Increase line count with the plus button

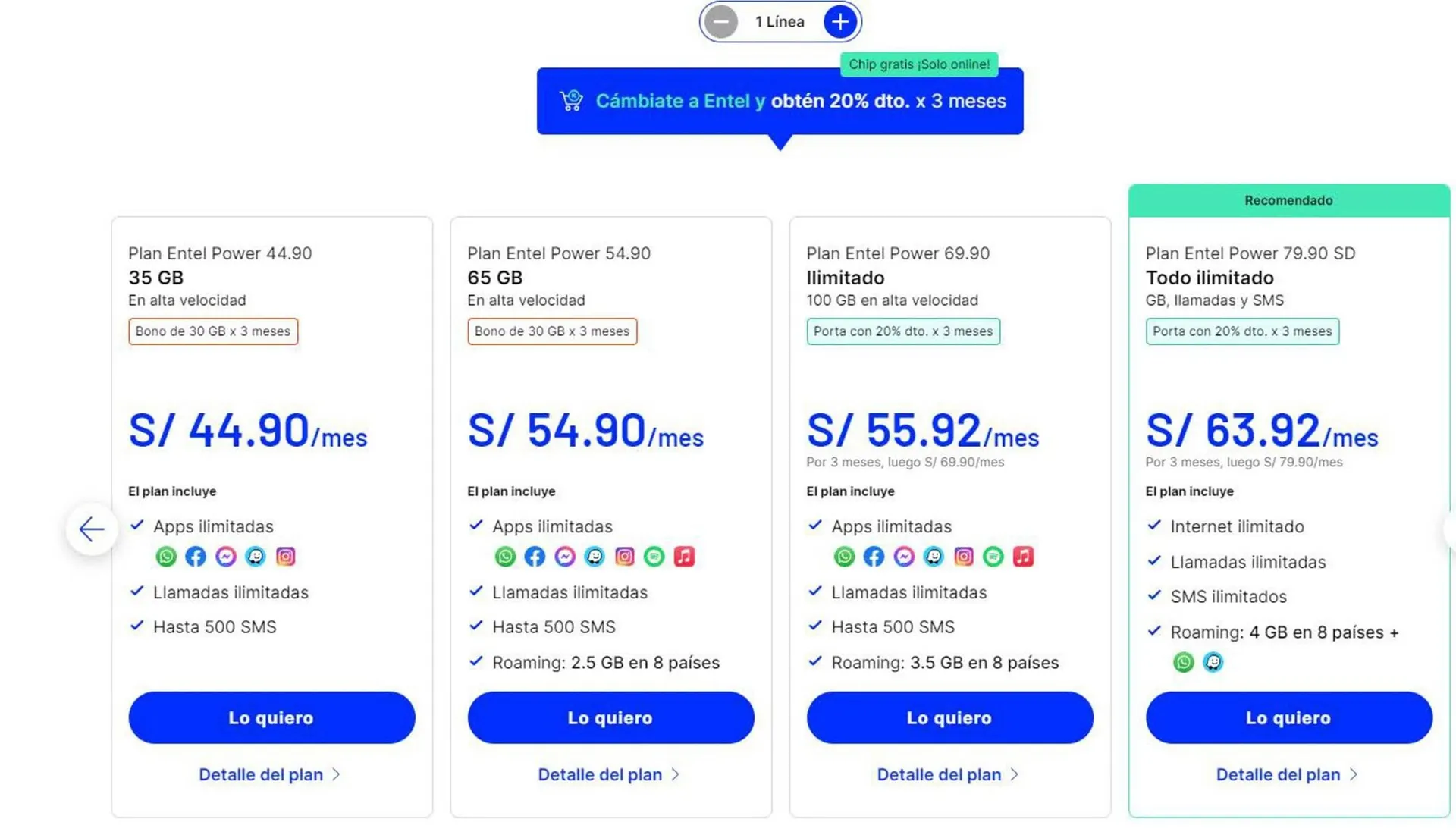tap(839, 22)
